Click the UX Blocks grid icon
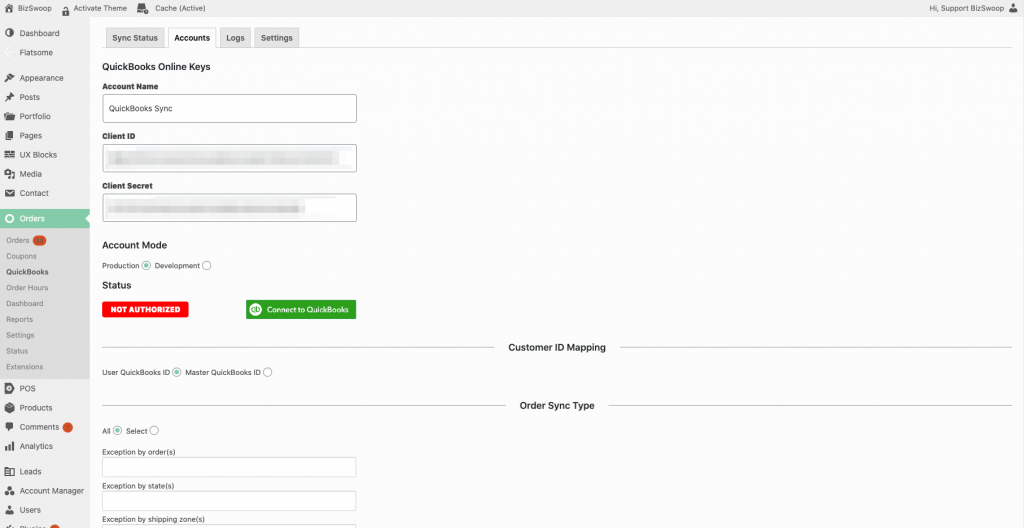Viewport: 1024px width, 528px height. coord(9,155)
